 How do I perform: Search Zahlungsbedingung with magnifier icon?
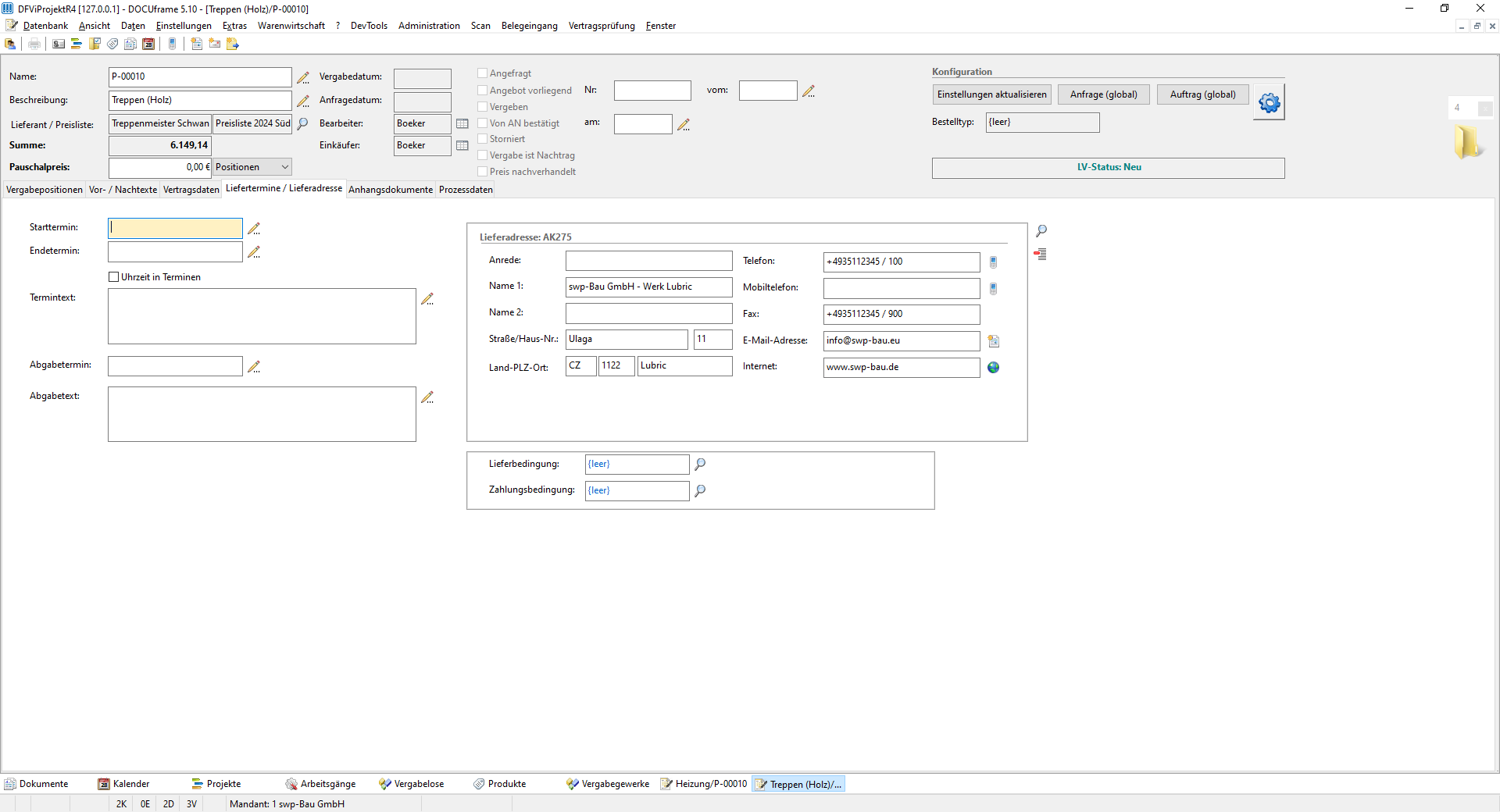(x=700, y=491)
